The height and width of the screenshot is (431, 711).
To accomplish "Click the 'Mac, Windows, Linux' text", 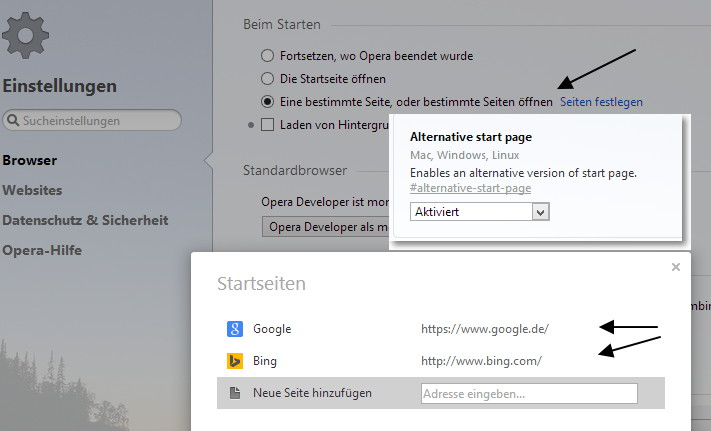I will coord(464,155).
